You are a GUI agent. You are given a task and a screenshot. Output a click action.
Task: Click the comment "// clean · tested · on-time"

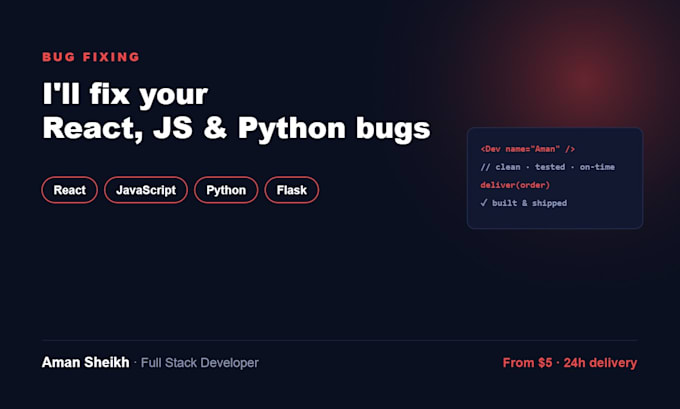click(x=547, y=167)
